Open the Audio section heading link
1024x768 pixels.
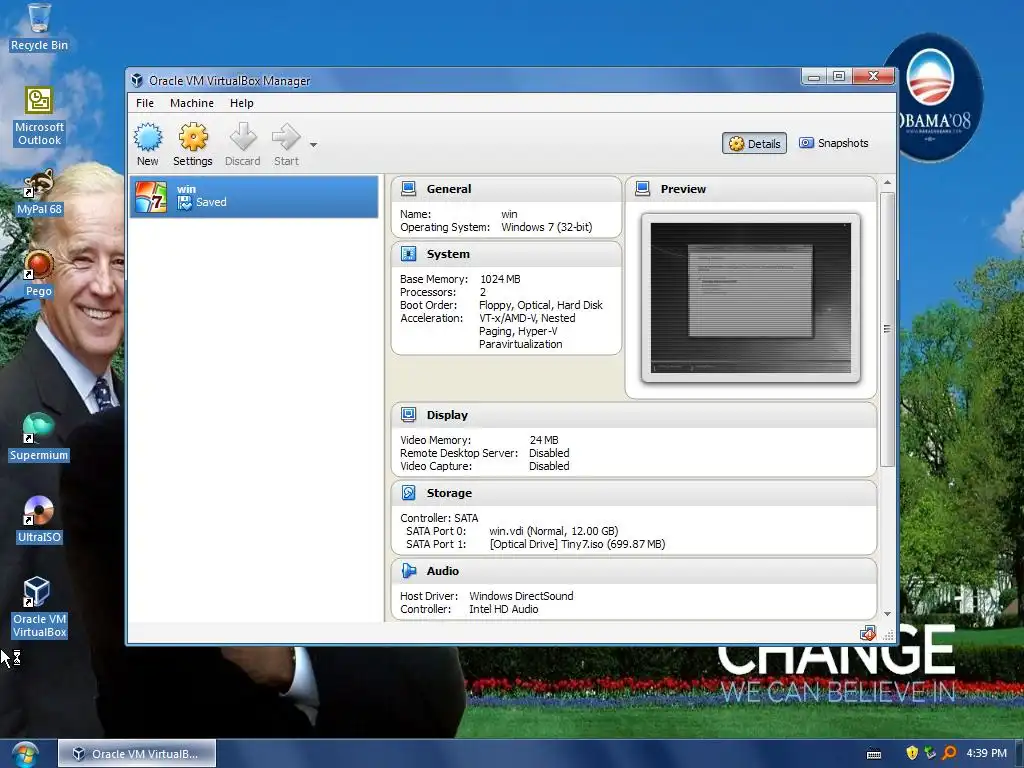pos(442,571)
